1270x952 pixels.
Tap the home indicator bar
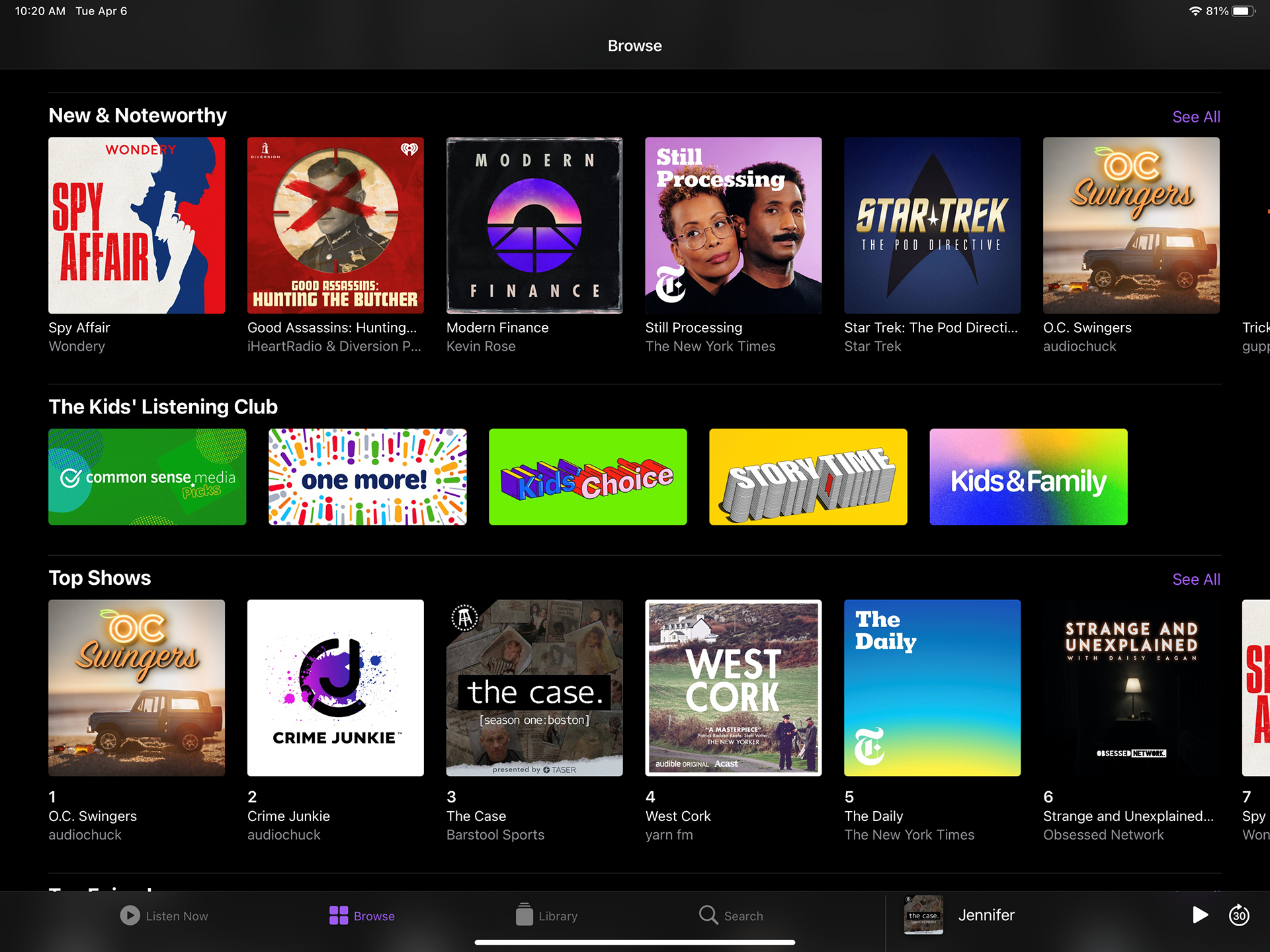635,942
